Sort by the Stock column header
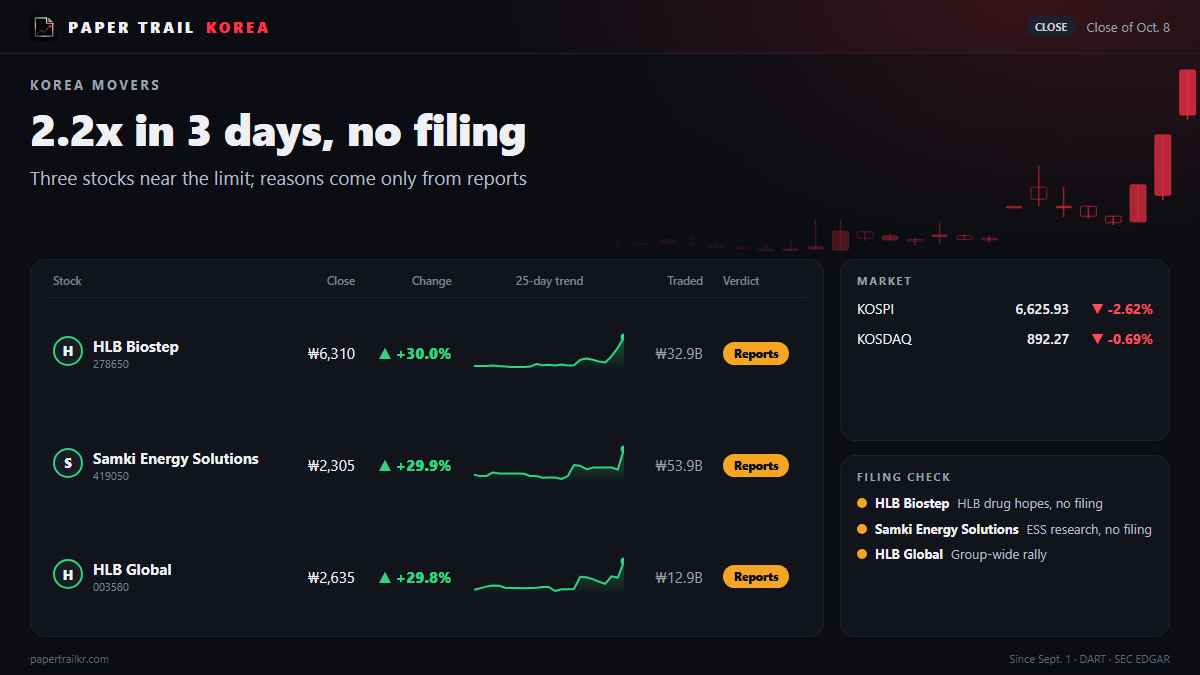The image size is (1200, 675). [67, 281]
